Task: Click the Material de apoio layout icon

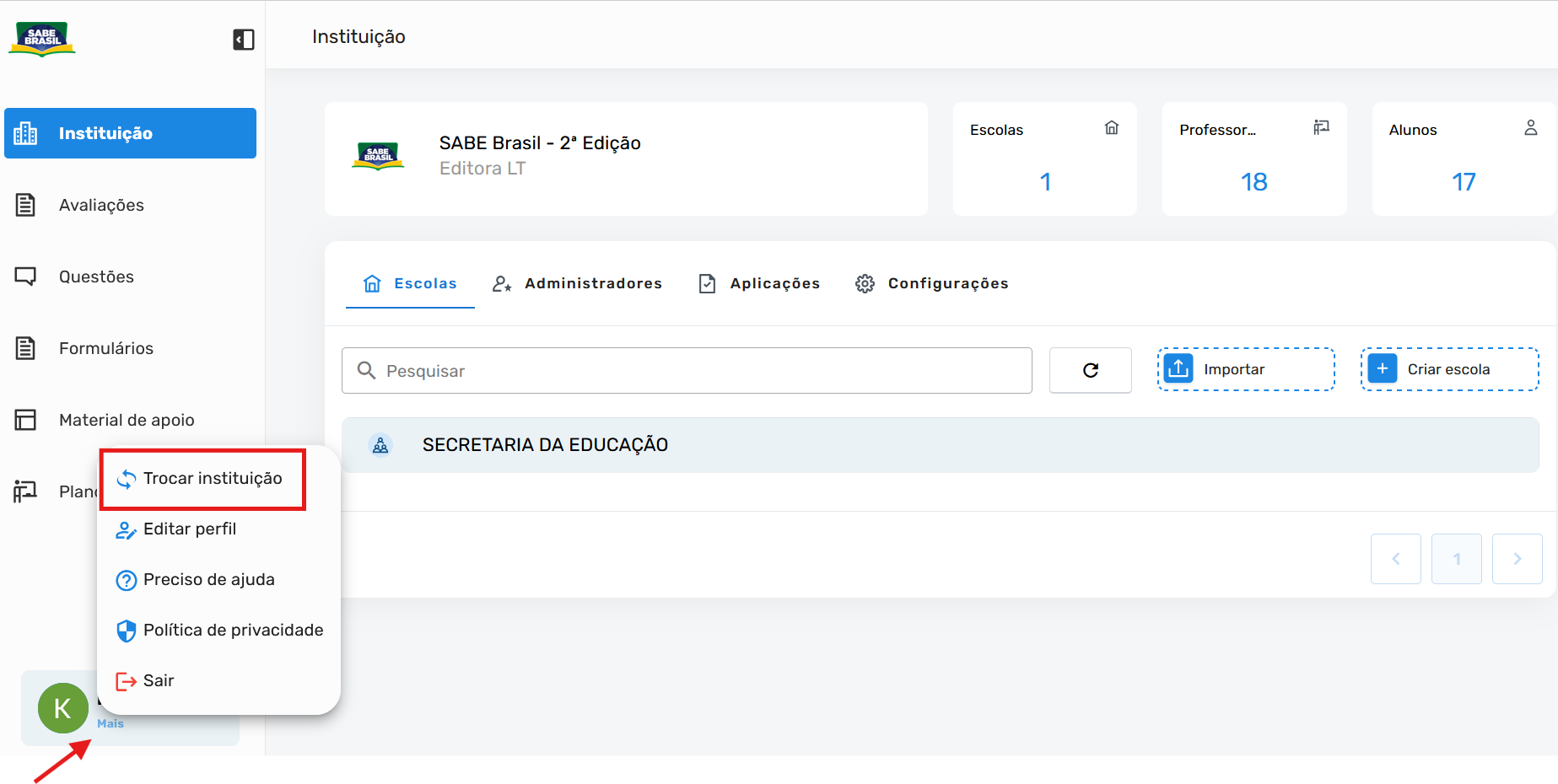Action: (25, 420)
